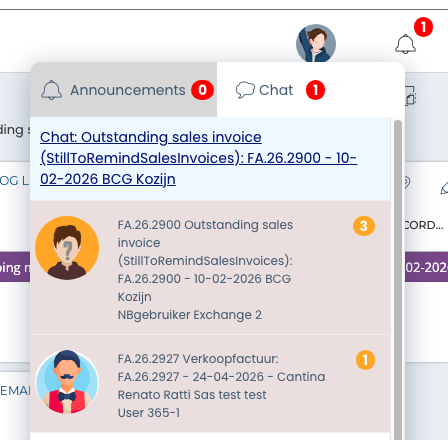Open the user profile avatar in header
Screen dimensions: 448x440
(x=316, y=43)
